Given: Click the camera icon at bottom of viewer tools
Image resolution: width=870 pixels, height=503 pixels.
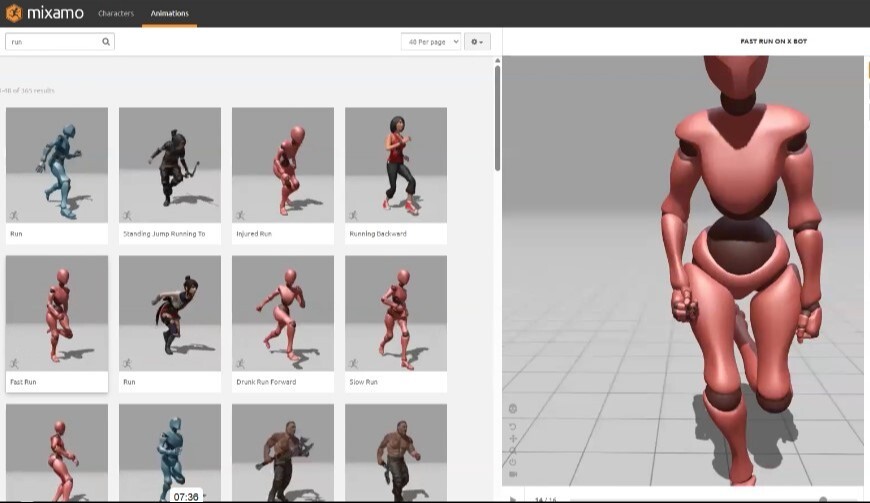Looking at the screenshot, I should pyautogui.click(x=513, y=474).
